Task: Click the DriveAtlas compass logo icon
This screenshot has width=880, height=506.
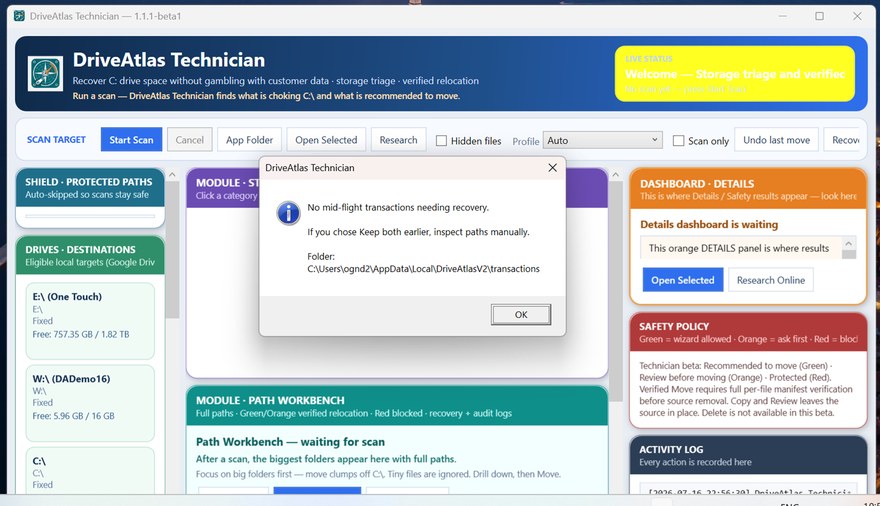Action: (45, 73)
